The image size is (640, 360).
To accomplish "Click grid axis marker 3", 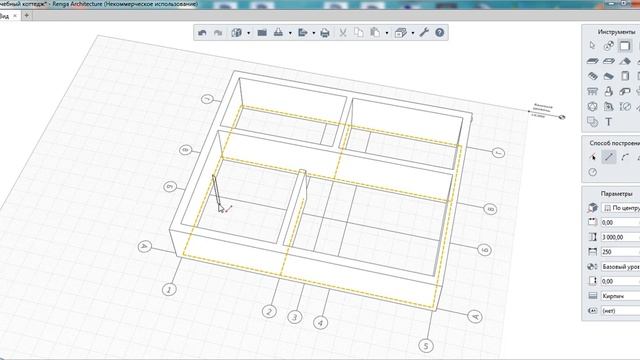I will tap(295, 317).
